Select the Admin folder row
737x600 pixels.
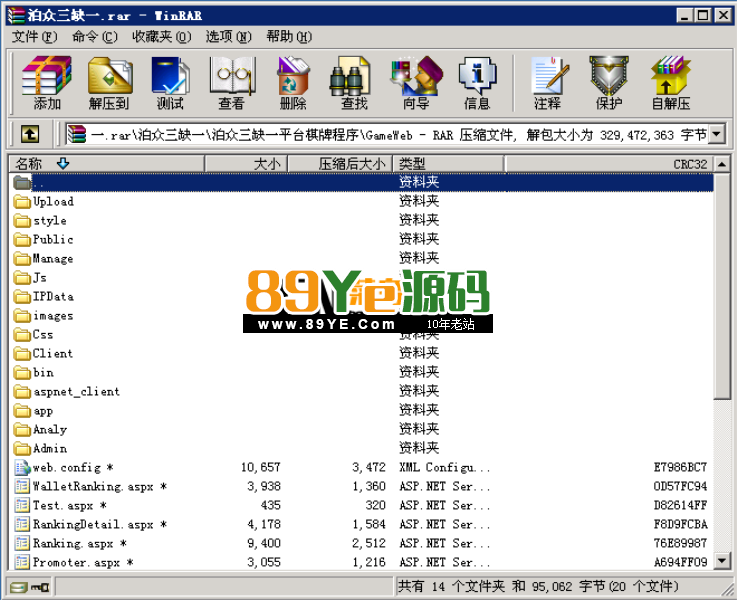point(361,449)
